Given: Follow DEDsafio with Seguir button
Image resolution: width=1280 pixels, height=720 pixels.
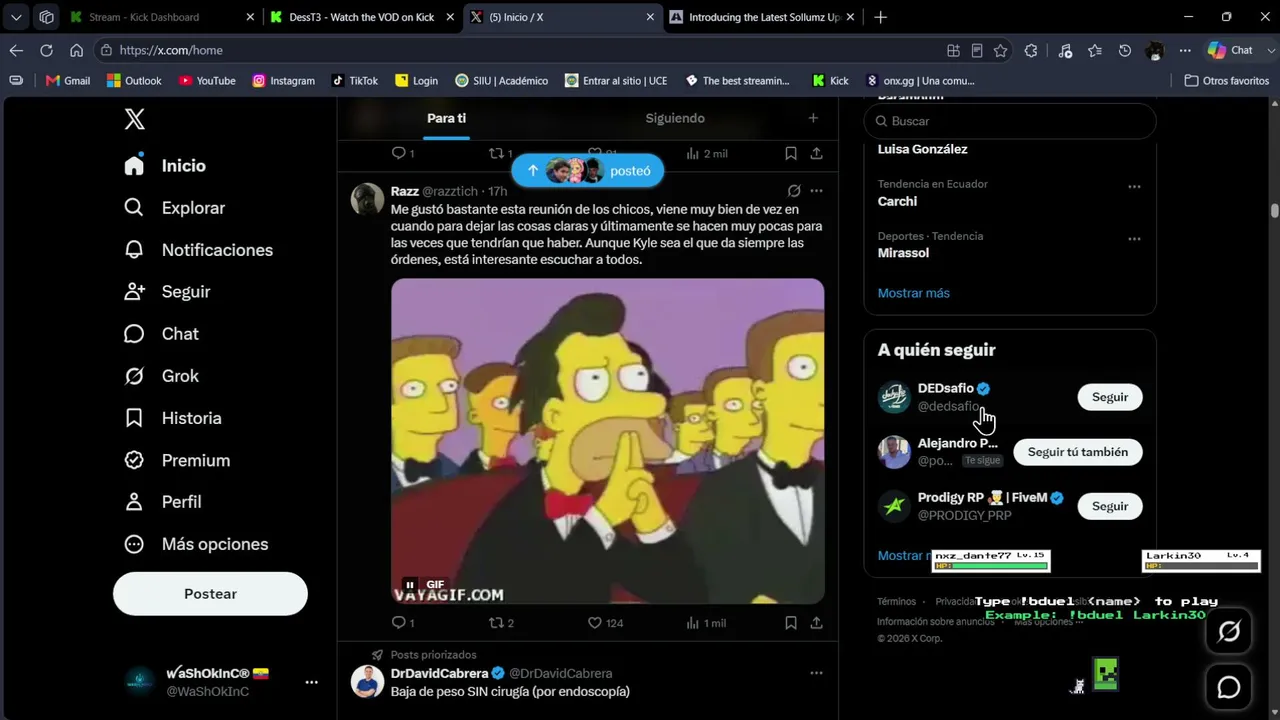Looking at the screenshot, I should pos(1110,397).
